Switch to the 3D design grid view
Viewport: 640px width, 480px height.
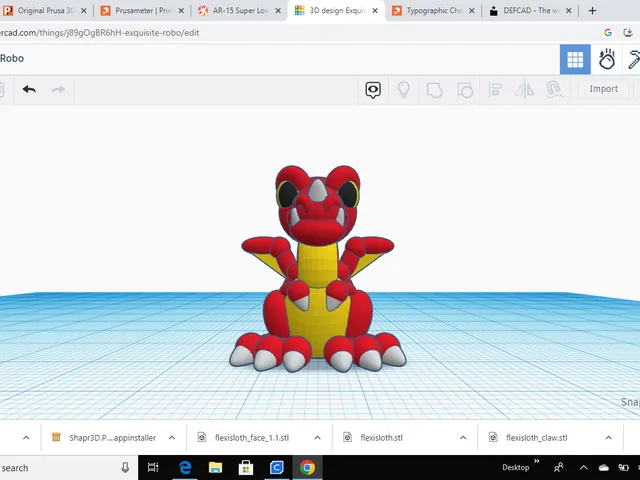pos(575,59)
